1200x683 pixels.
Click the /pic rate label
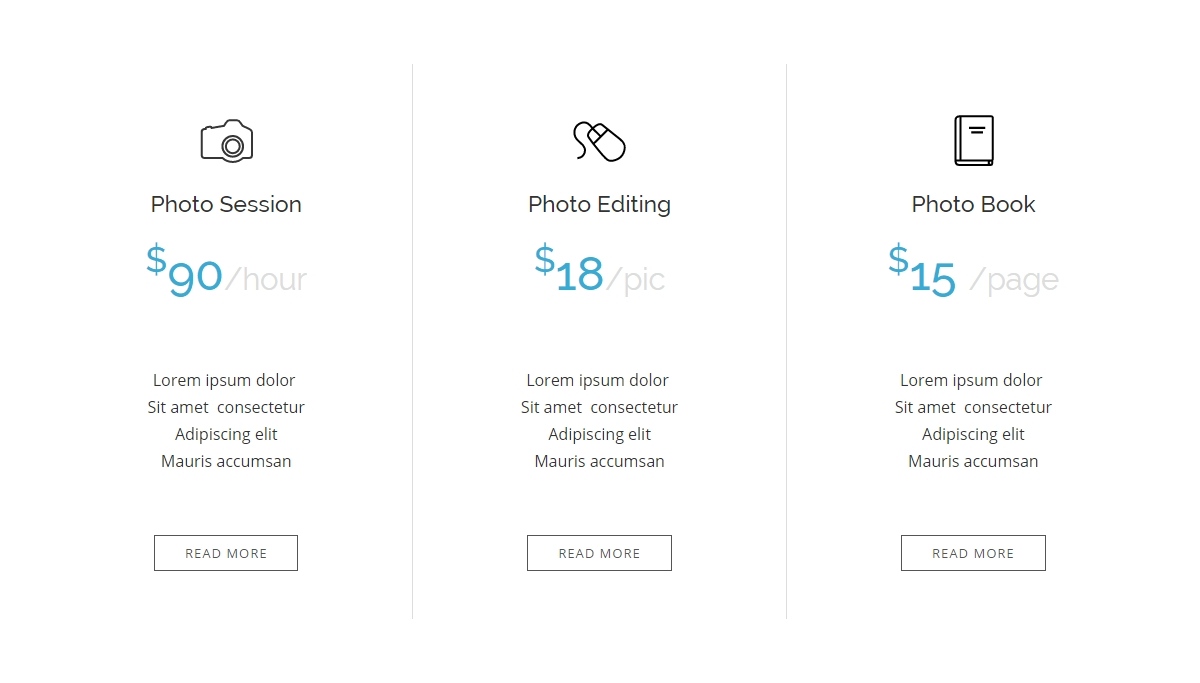(636, 279)
